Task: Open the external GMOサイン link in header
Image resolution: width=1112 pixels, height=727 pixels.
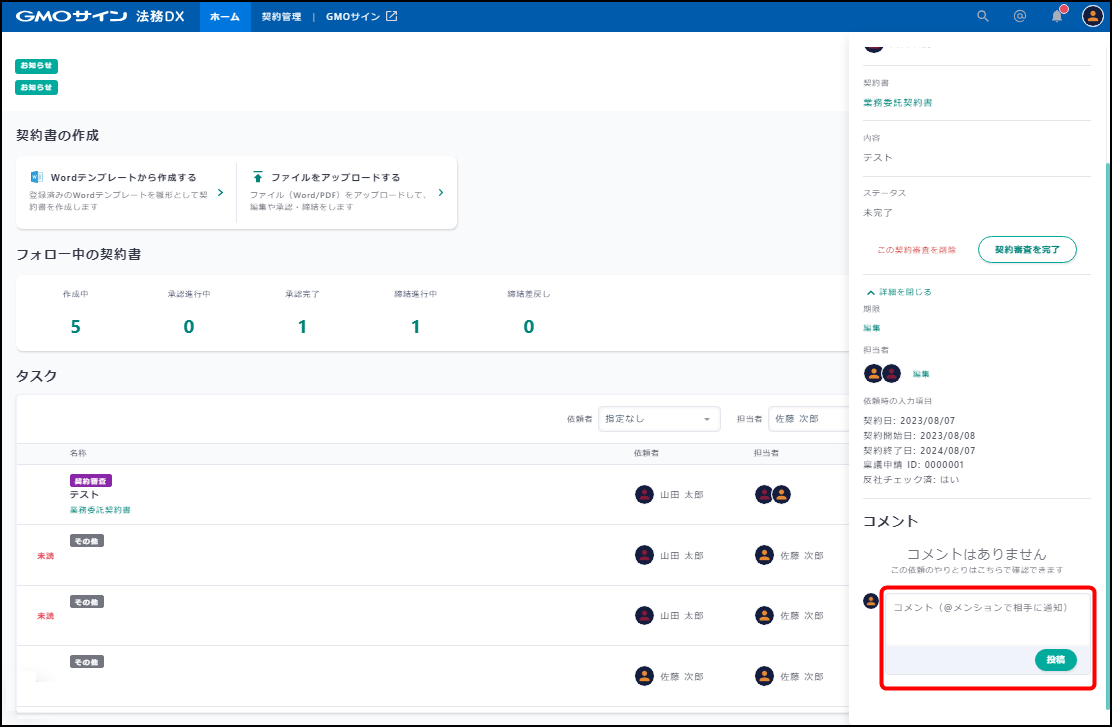Action: [361, 17]
